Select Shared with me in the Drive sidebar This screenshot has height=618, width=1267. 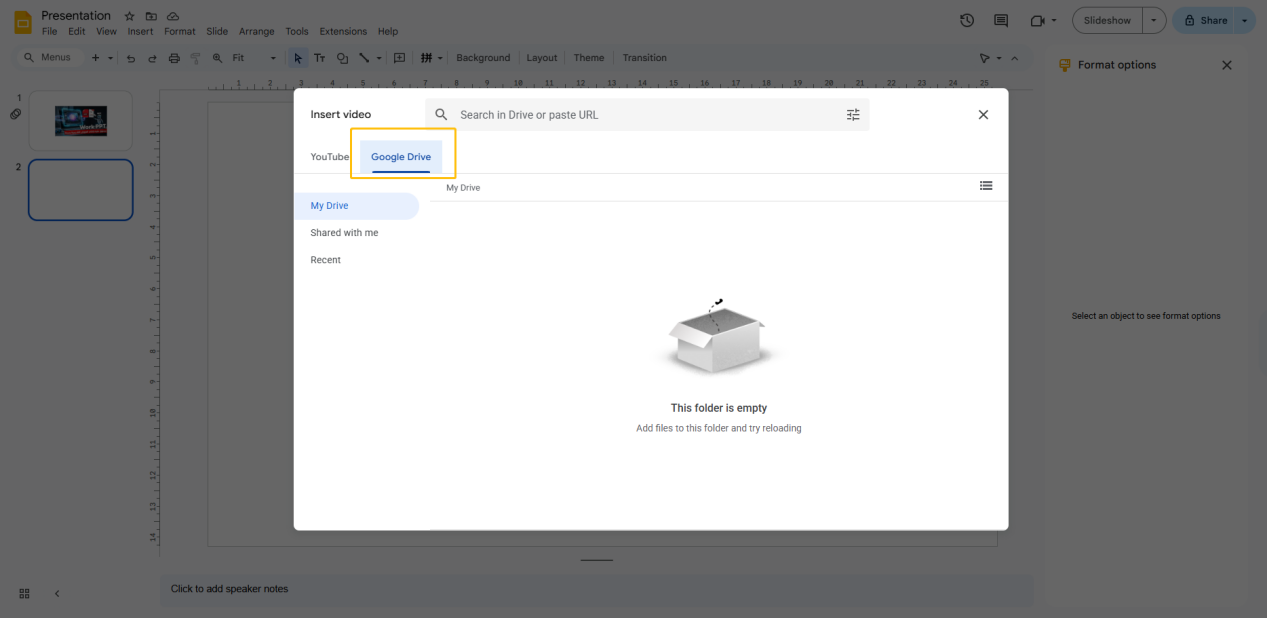click(x=344, y=232)
